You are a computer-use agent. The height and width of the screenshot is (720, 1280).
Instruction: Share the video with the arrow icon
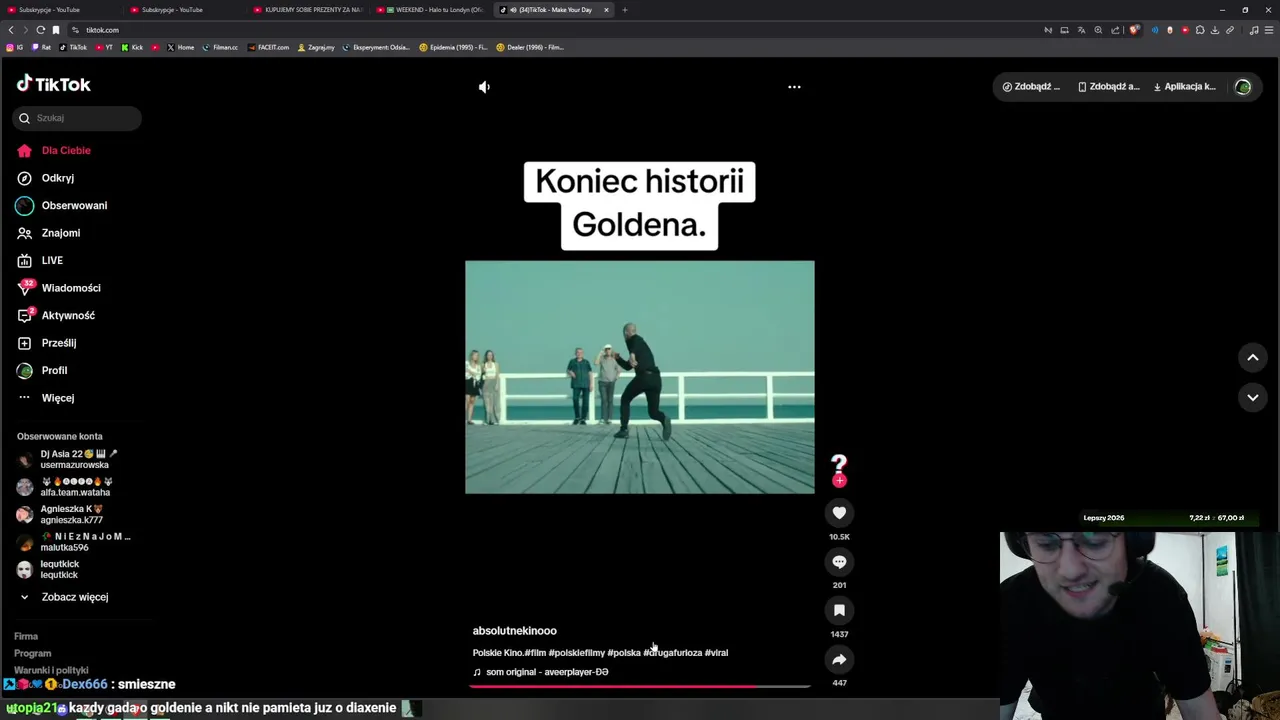(x=839, y=659)
